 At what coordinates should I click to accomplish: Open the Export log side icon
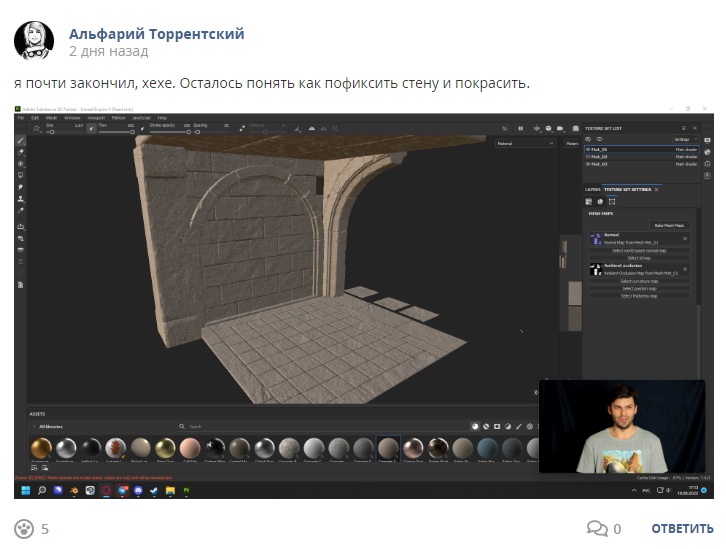pyautogui.click(x=707, y=175)
